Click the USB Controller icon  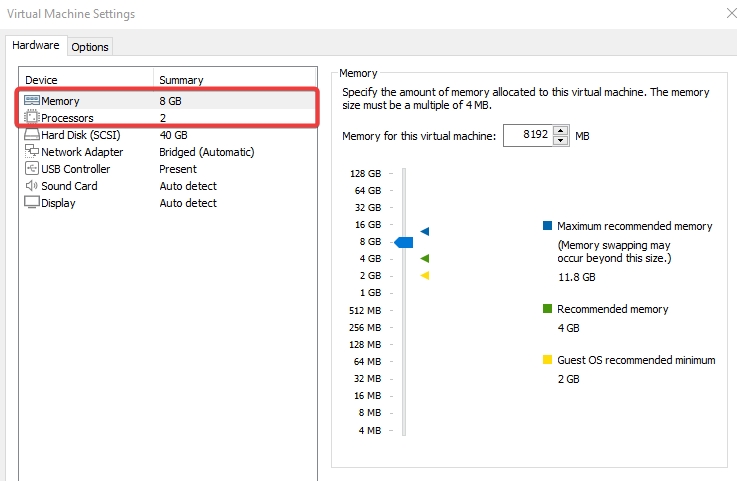(32, 169)
